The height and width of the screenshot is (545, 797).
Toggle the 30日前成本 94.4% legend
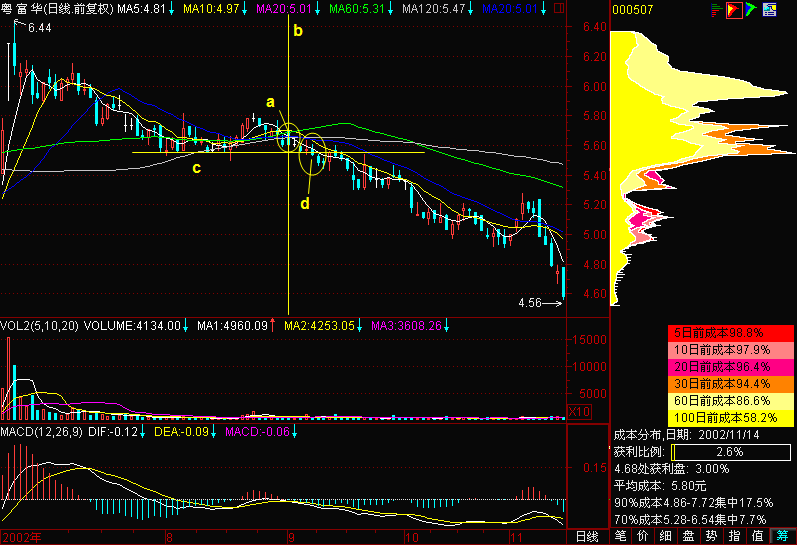[730, 384]
